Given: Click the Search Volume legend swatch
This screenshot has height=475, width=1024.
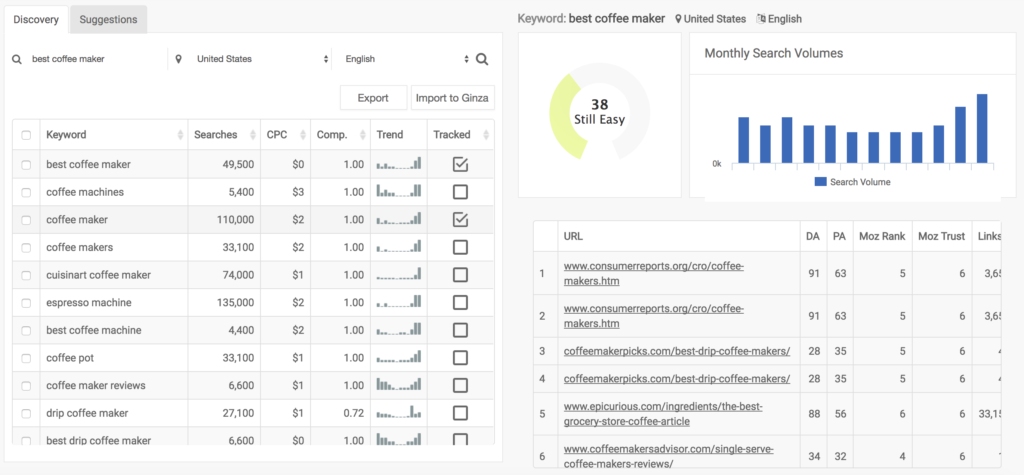Looking at the screenshot, I should pyautogui.click(x=820, y=182).
